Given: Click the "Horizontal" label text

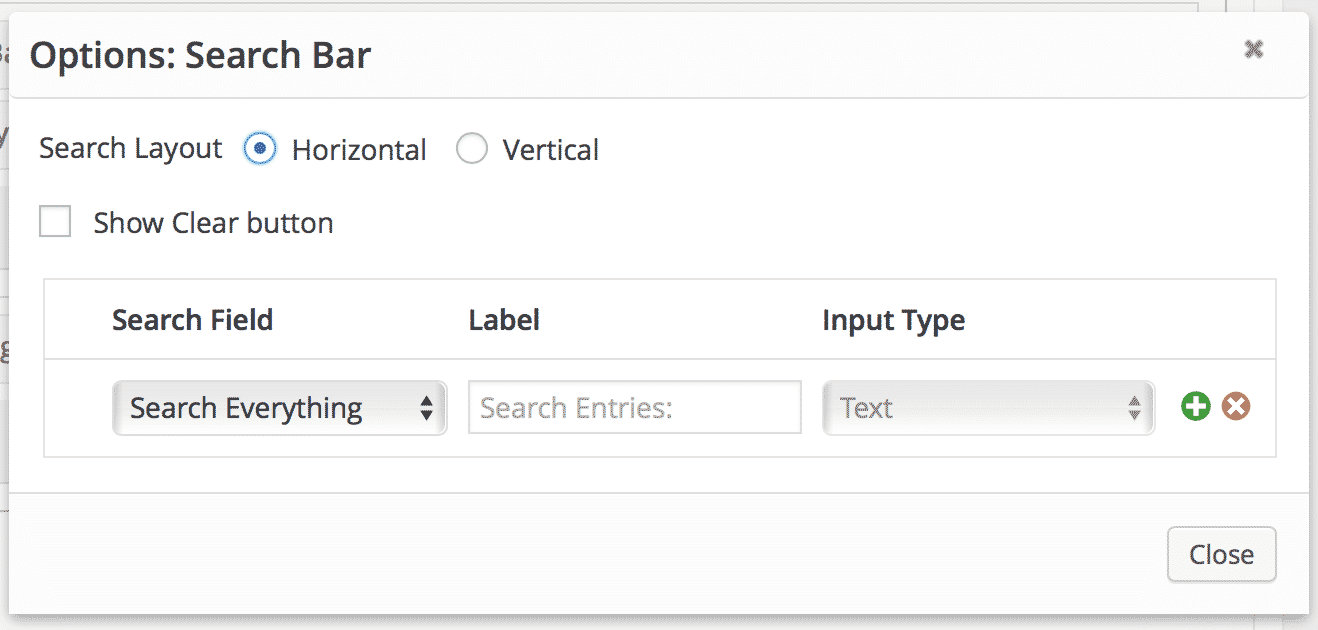Looking at the screenshot, I should [x=359, y=151].
